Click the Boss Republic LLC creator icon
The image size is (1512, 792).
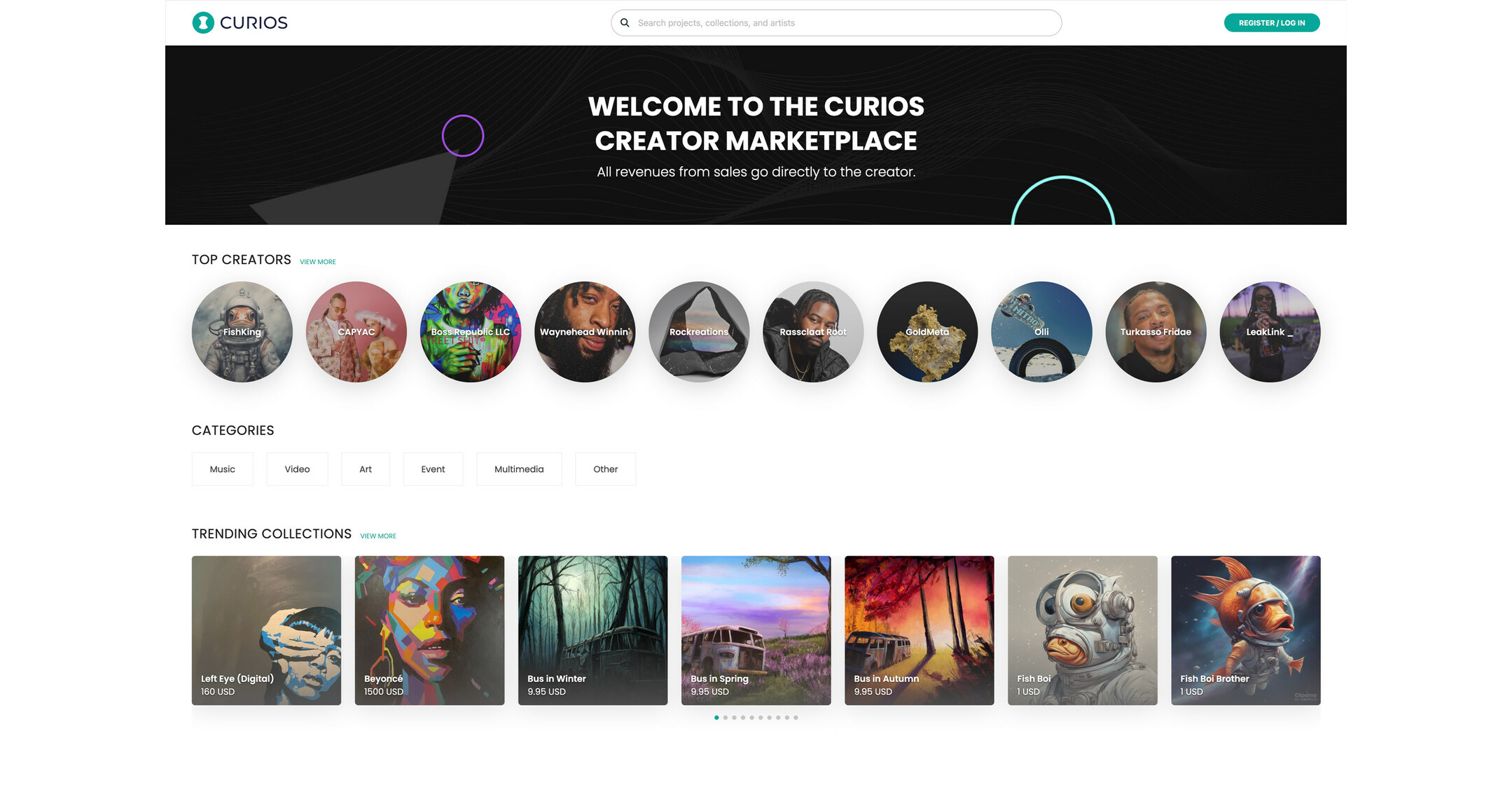pos(471,331)
